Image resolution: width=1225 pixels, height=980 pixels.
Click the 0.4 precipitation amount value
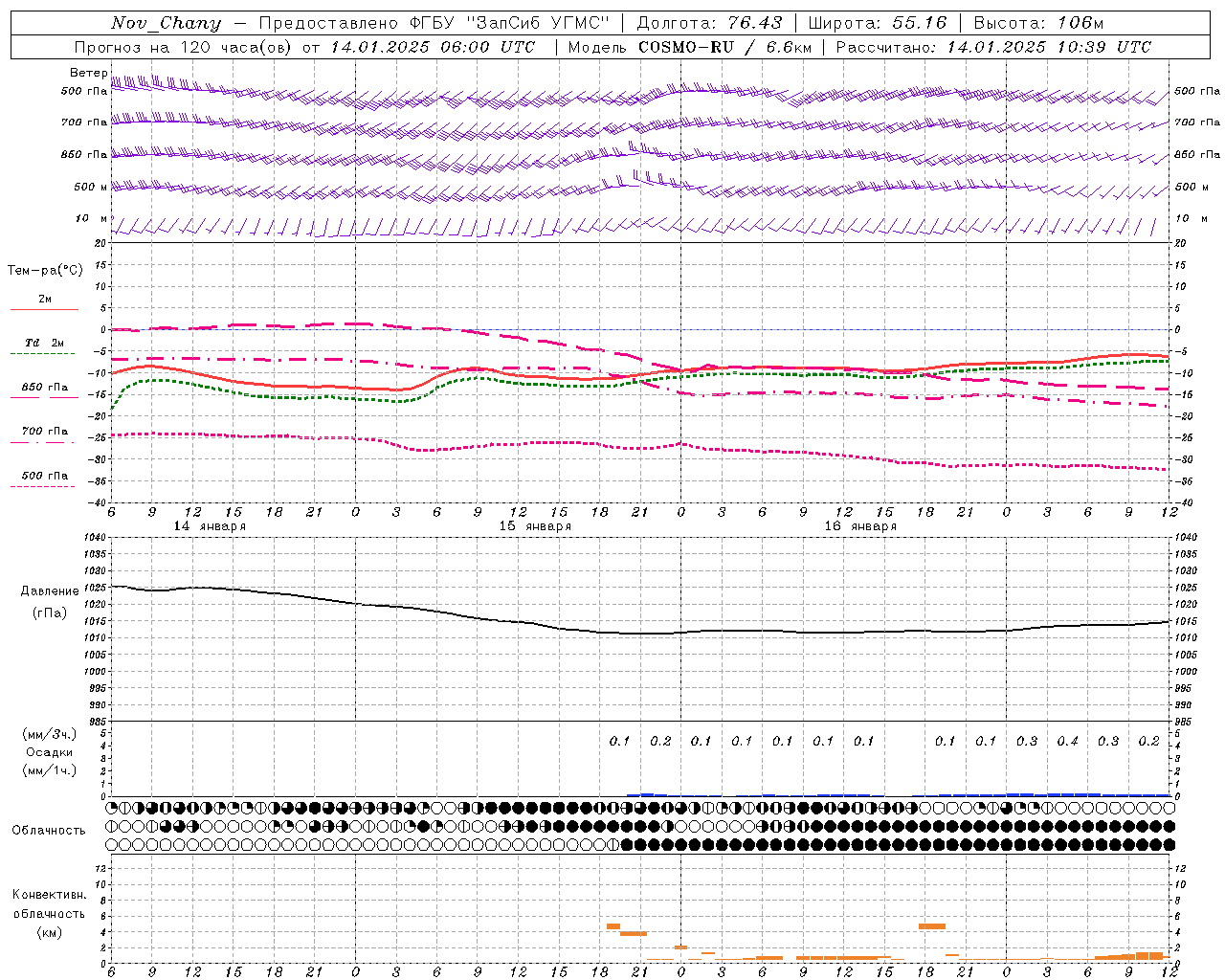[x=1067, y=741]
